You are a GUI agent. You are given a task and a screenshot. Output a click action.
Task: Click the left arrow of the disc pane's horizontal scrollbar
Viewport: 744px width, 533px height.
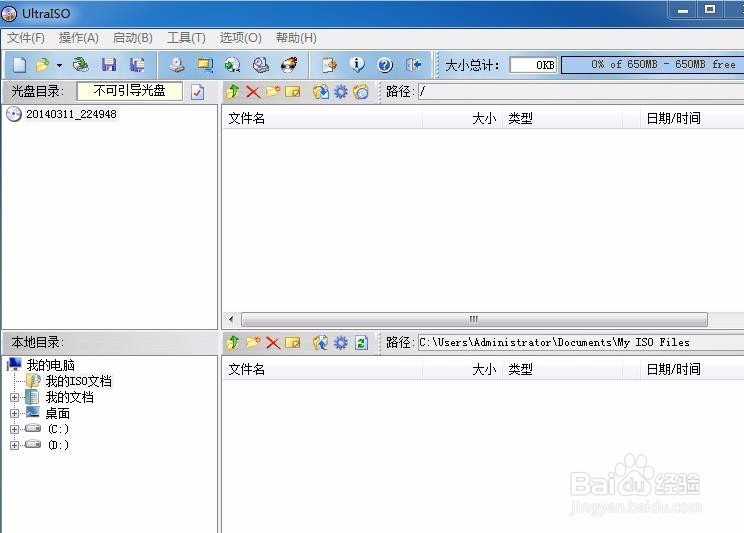click(x=231, y=319)
